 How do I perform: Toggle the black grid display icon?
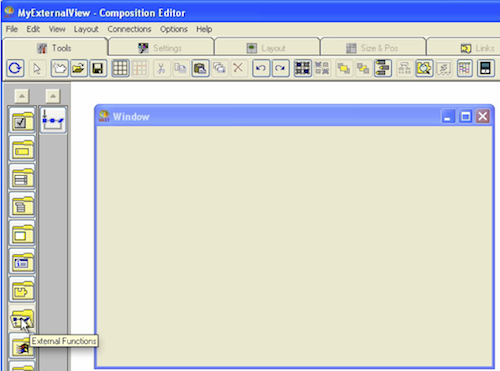click(x=120, y=68)
